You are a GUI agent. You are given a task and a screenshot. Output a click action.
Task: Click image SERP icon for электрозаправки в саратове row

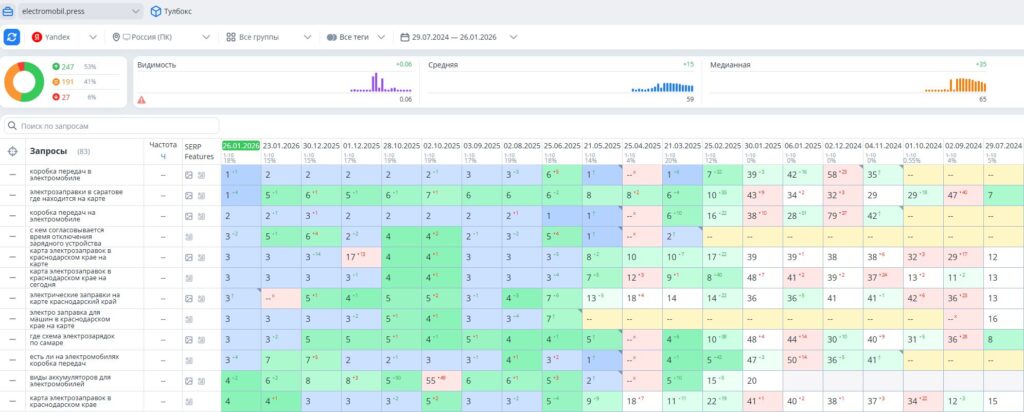189,195
